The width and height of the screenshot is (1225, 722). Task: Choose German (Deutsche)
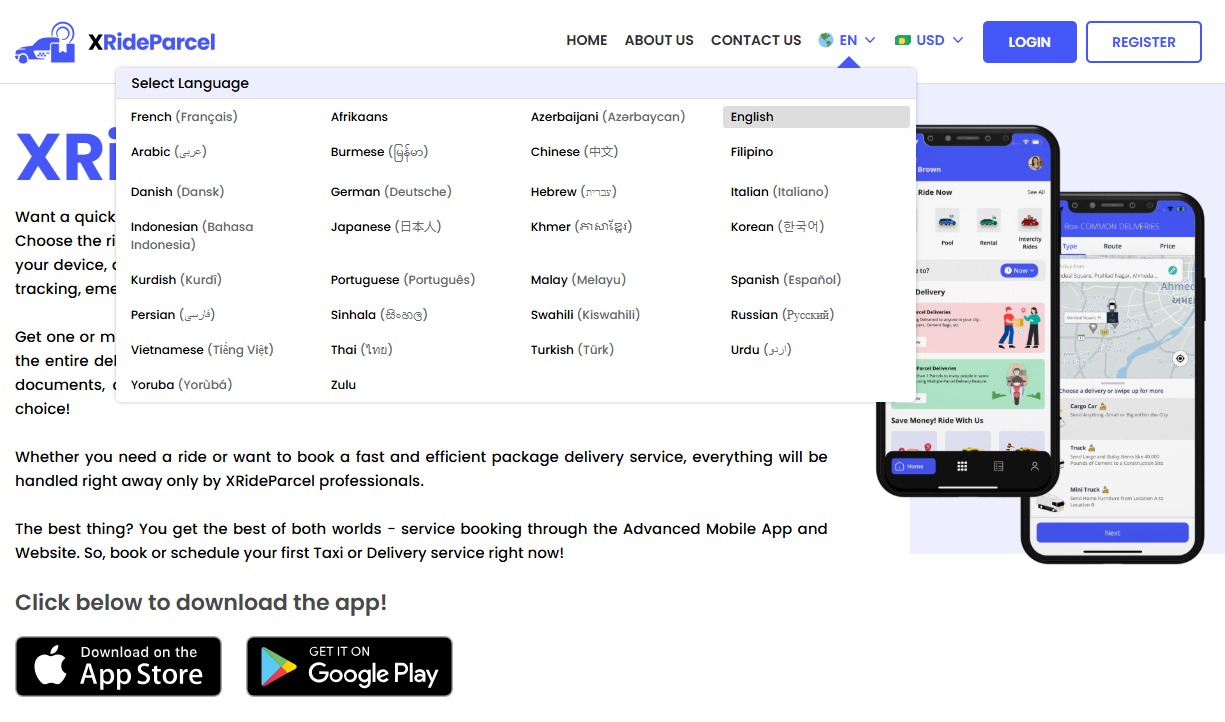pos(391,192)
